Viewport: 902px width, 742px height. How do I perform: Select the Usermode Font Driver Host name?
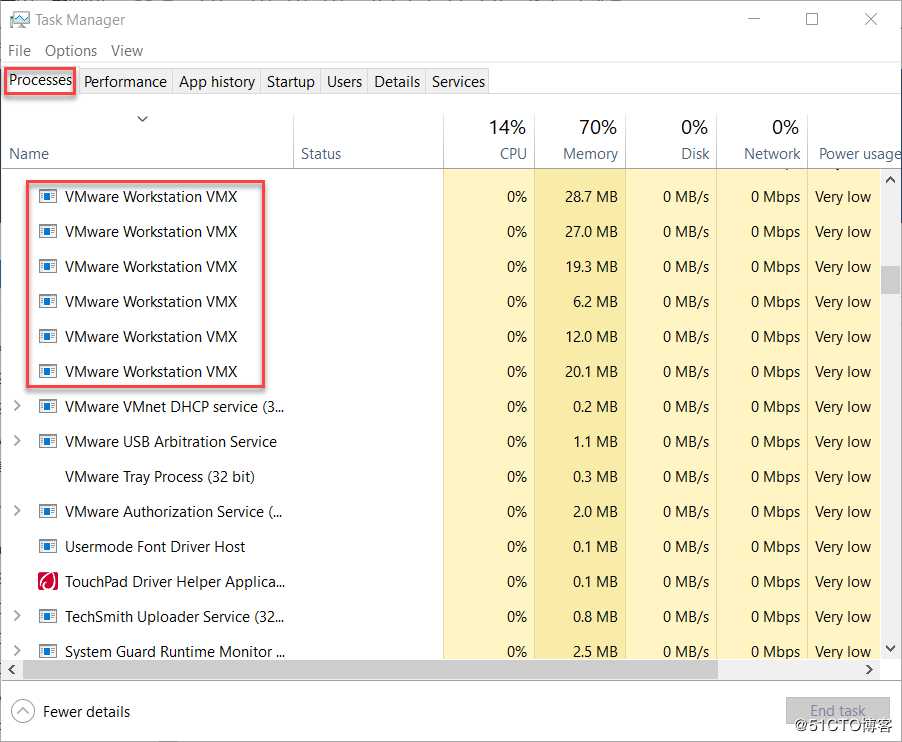pos(155,546)
